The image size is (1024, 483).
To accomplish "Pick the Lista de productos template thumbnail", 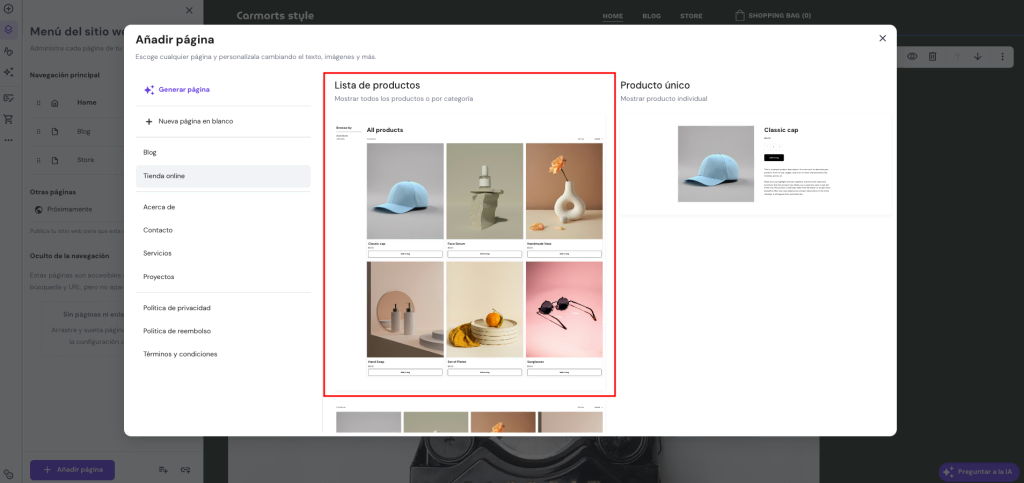I will 469,248.
